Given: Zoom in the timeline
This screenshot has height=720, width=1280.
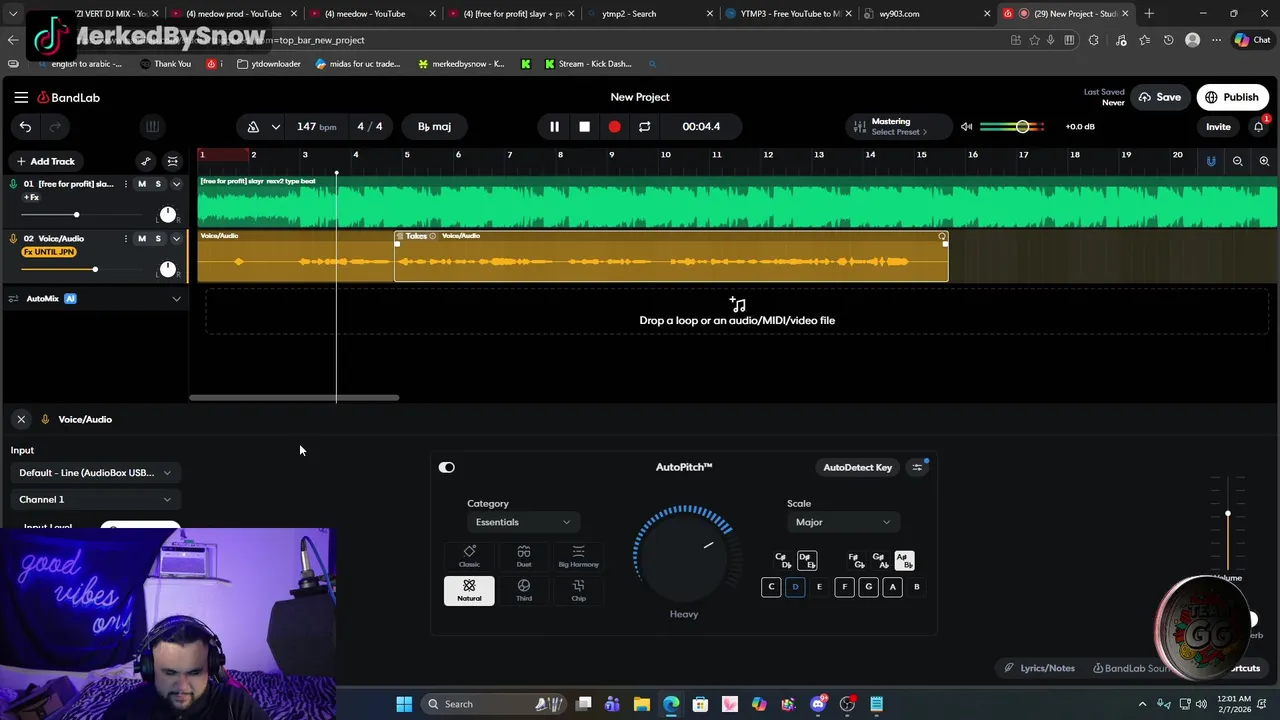Looking at the screenshot, I should coord(1264,161).
